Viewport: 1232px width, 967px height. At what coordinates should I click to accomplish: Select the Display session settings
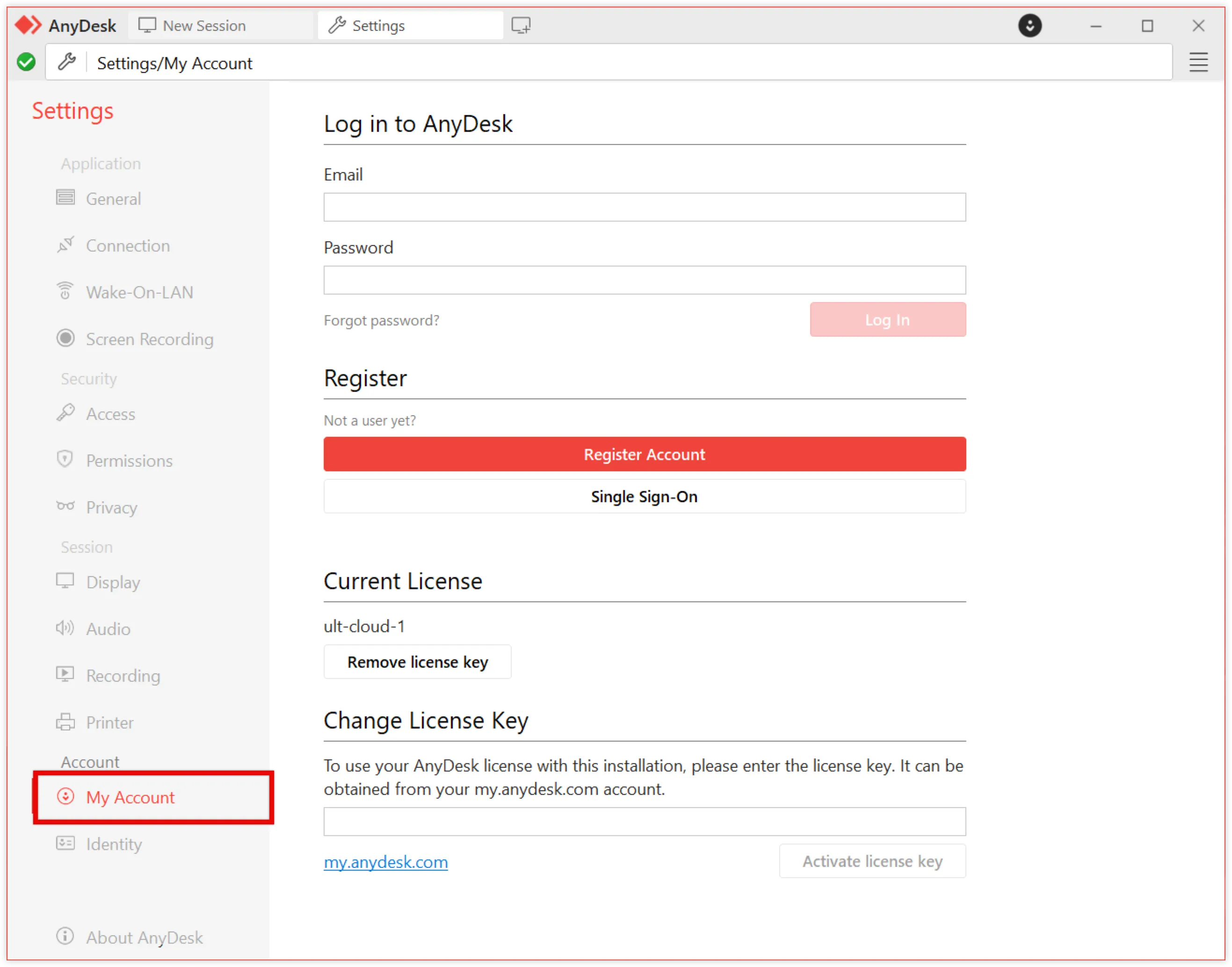point(113,582)
